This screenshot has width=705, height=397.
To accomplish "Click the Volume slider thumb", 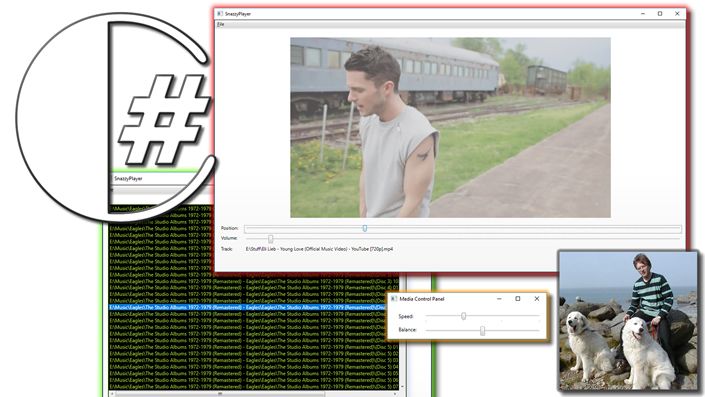I will (271, 238).
